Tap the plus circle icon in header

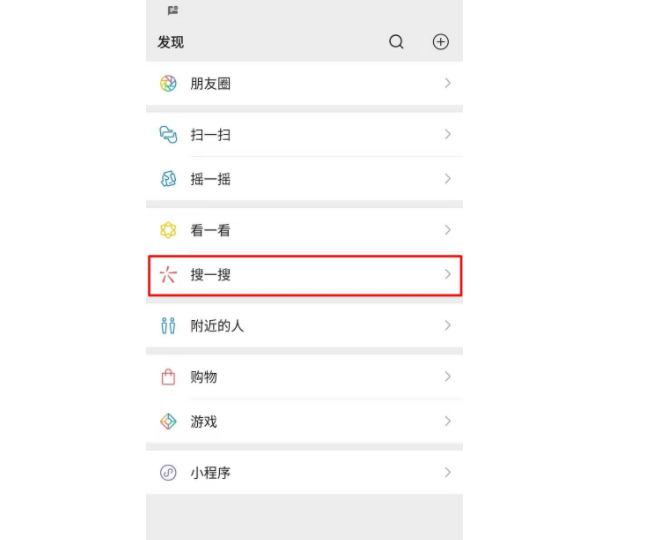(440, 42)
